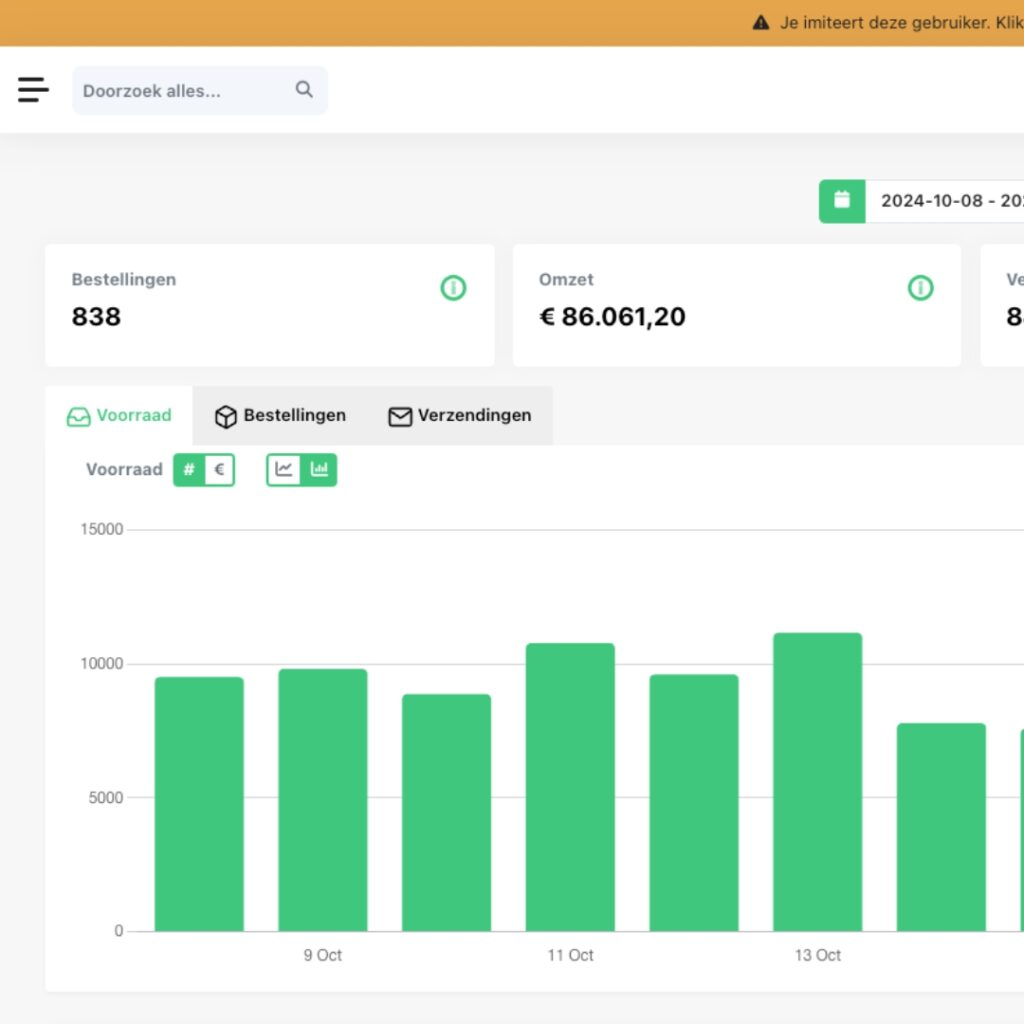Open the hamburger navigation menu
Screen dimensions: 1024x1024
point(33,90)
